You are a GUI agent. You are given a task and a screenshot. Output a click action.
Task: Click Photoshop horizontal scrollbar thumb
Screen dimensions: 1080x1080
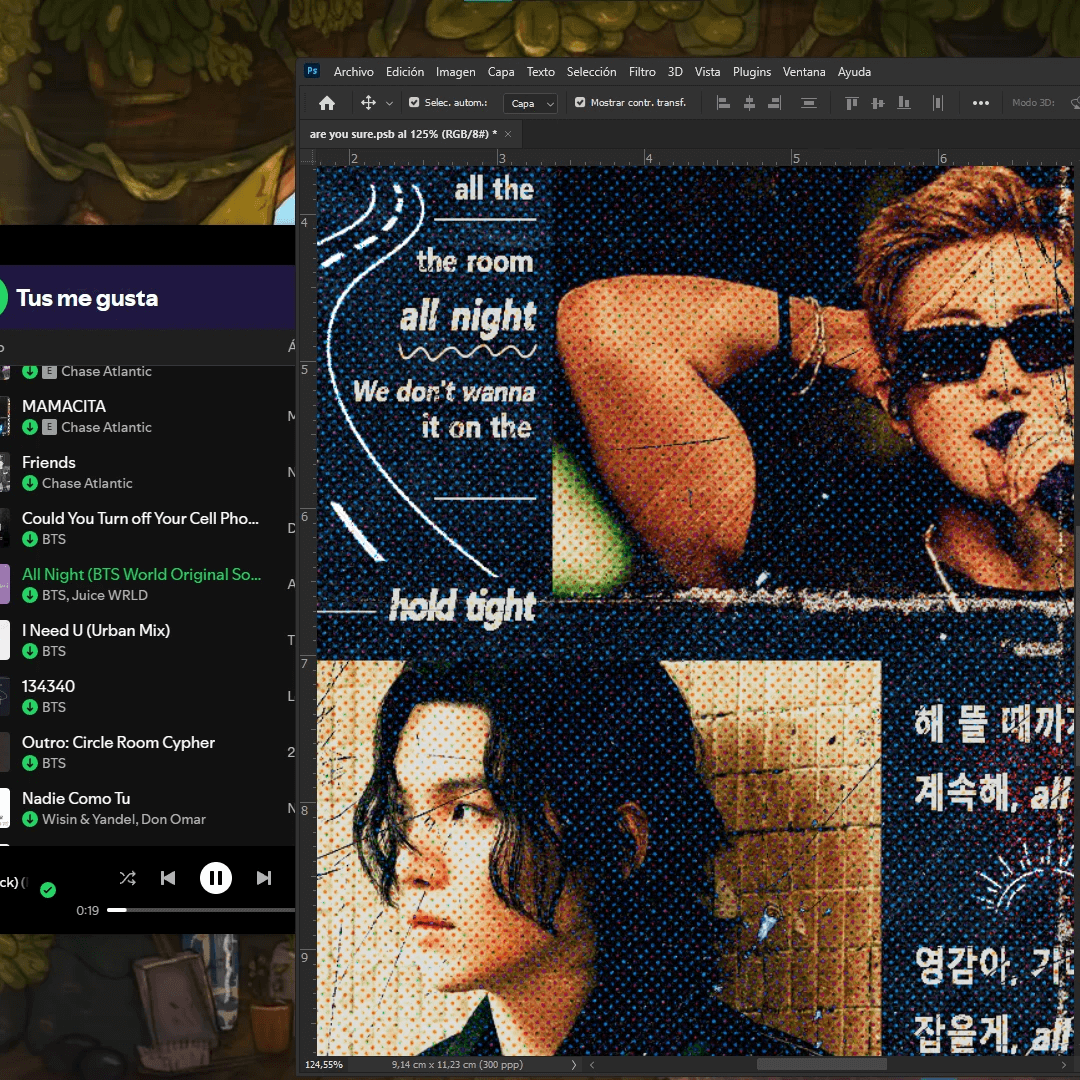pyautogui.click(x=820, y=1064)
